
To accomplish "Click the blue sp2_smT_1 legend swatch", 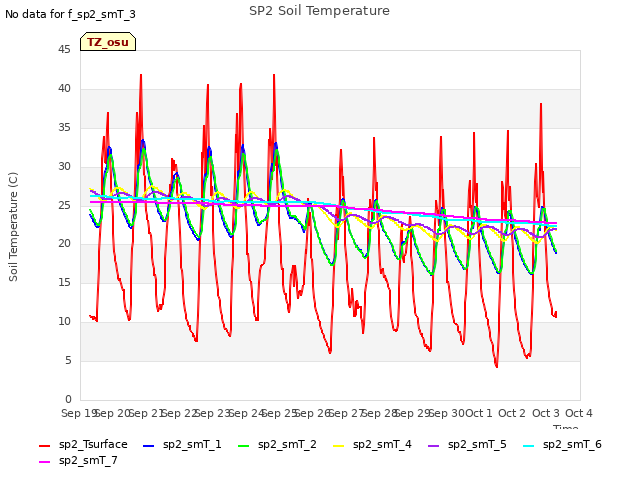I will pyautogui.click(x=149, y=446).
